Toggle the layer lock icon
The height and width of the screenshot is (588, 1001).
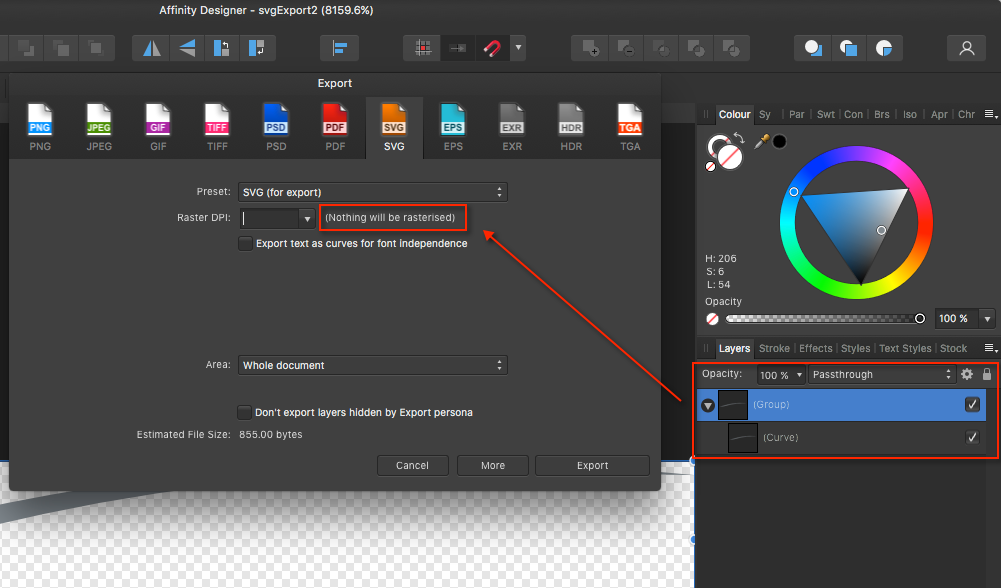coord(987,374)
